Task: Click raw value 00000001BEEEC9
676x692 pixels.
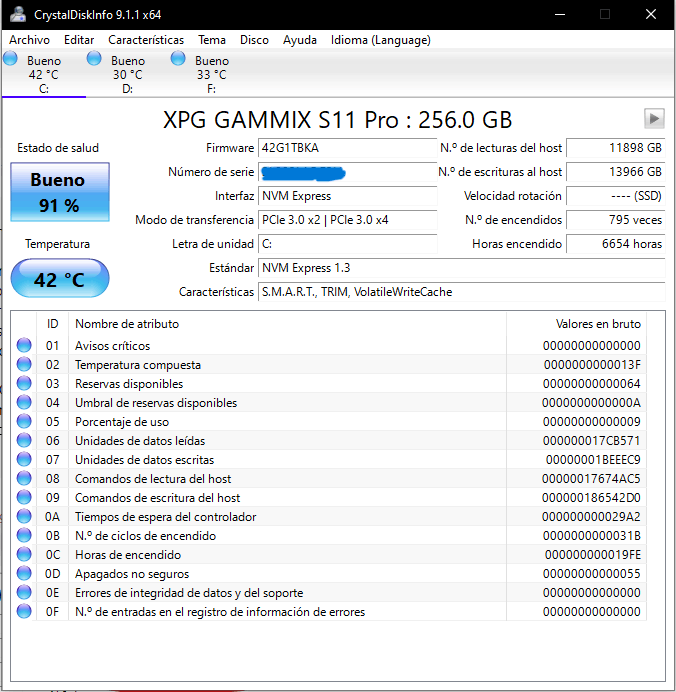Action: [593, 460]
